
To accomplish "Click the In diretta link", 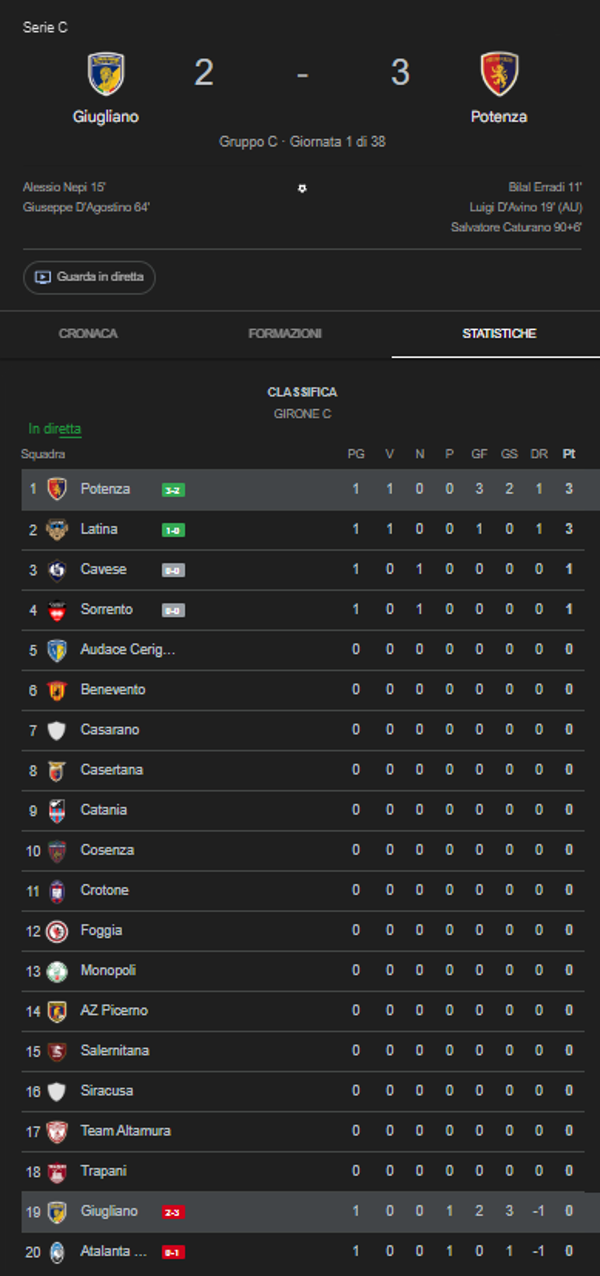I will point(55,429).
